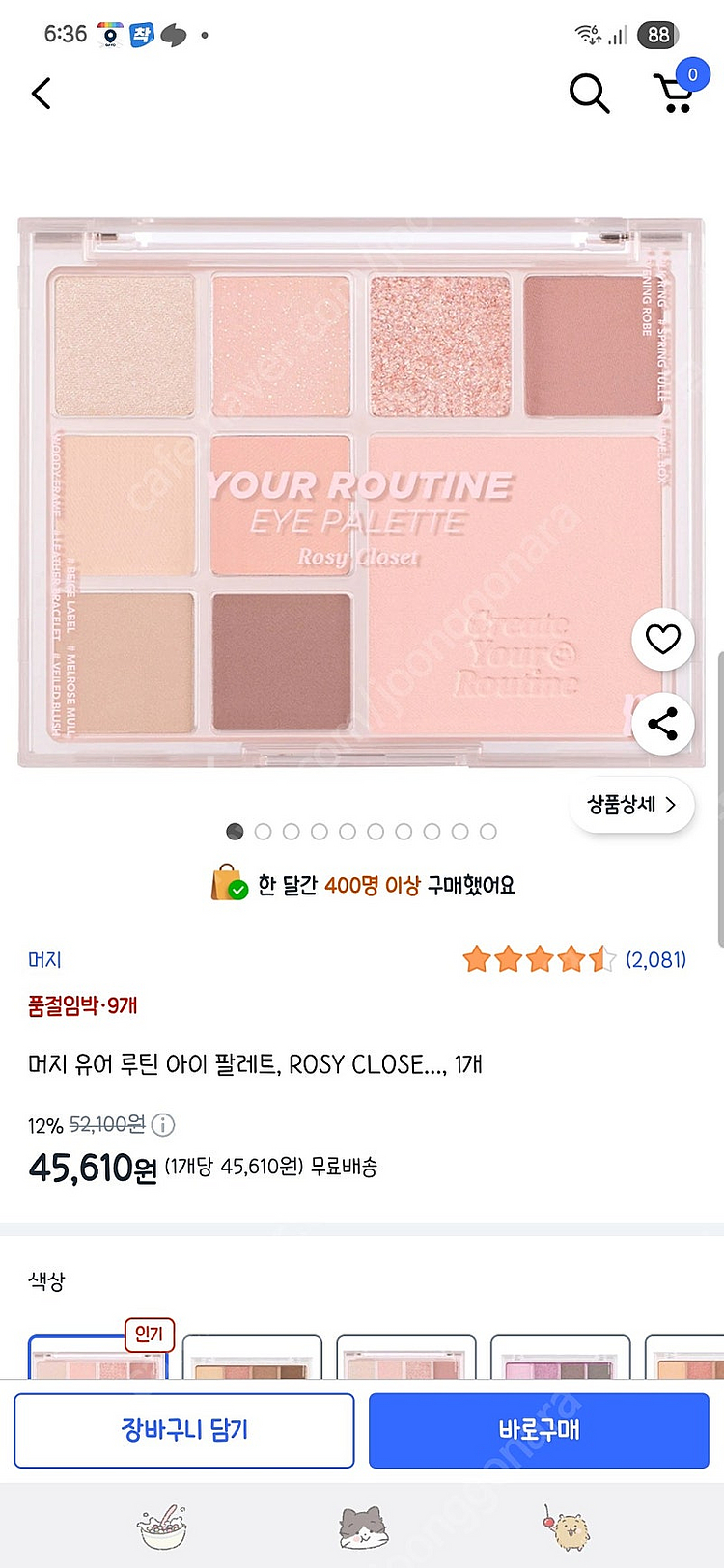The image size is (724, 1568).
Task: Tap the cat mascot icon
Action: click(x=363, y=1527)
